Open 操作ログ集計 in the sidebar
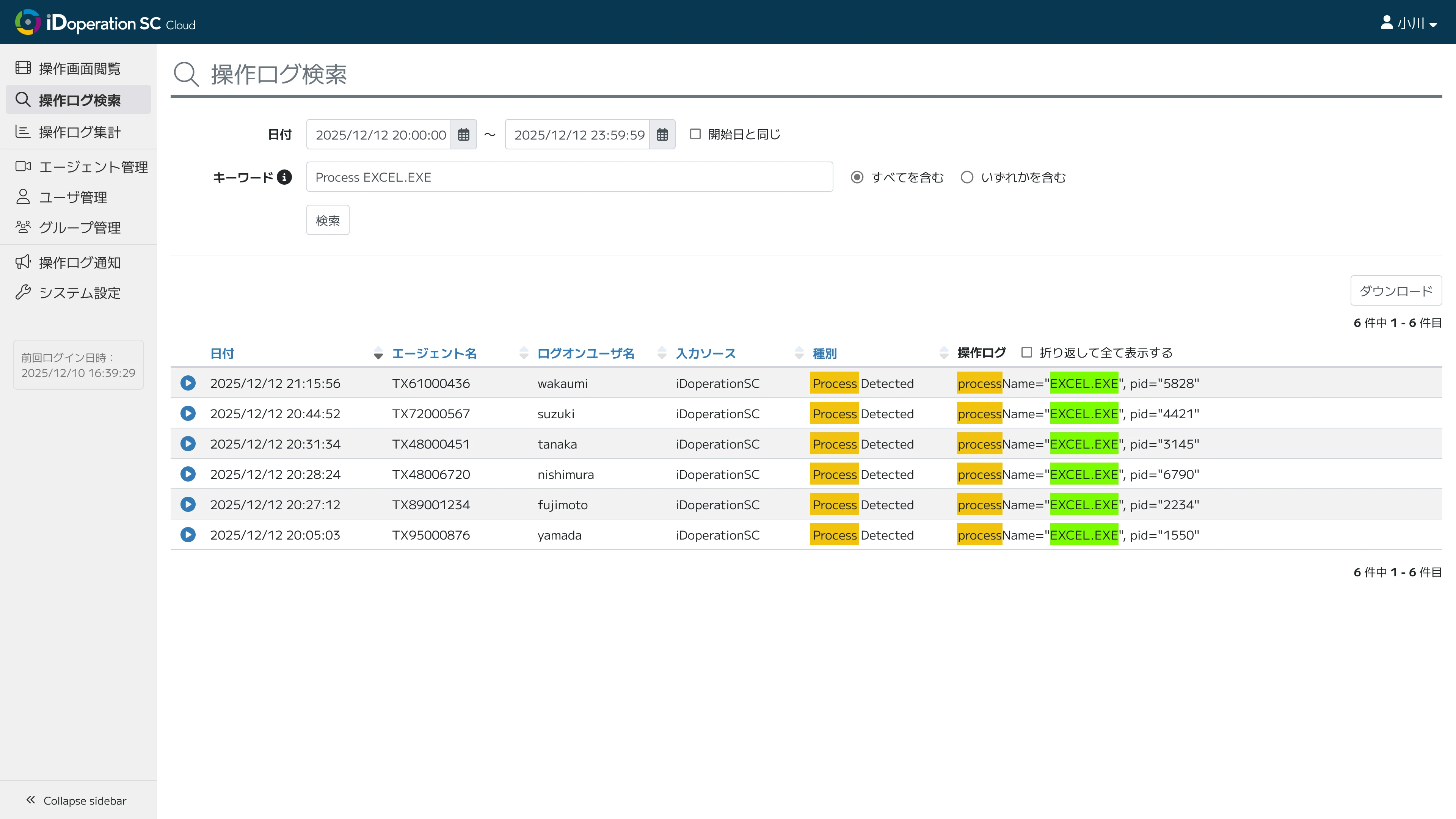1456x819 pixels. (79, 132)
